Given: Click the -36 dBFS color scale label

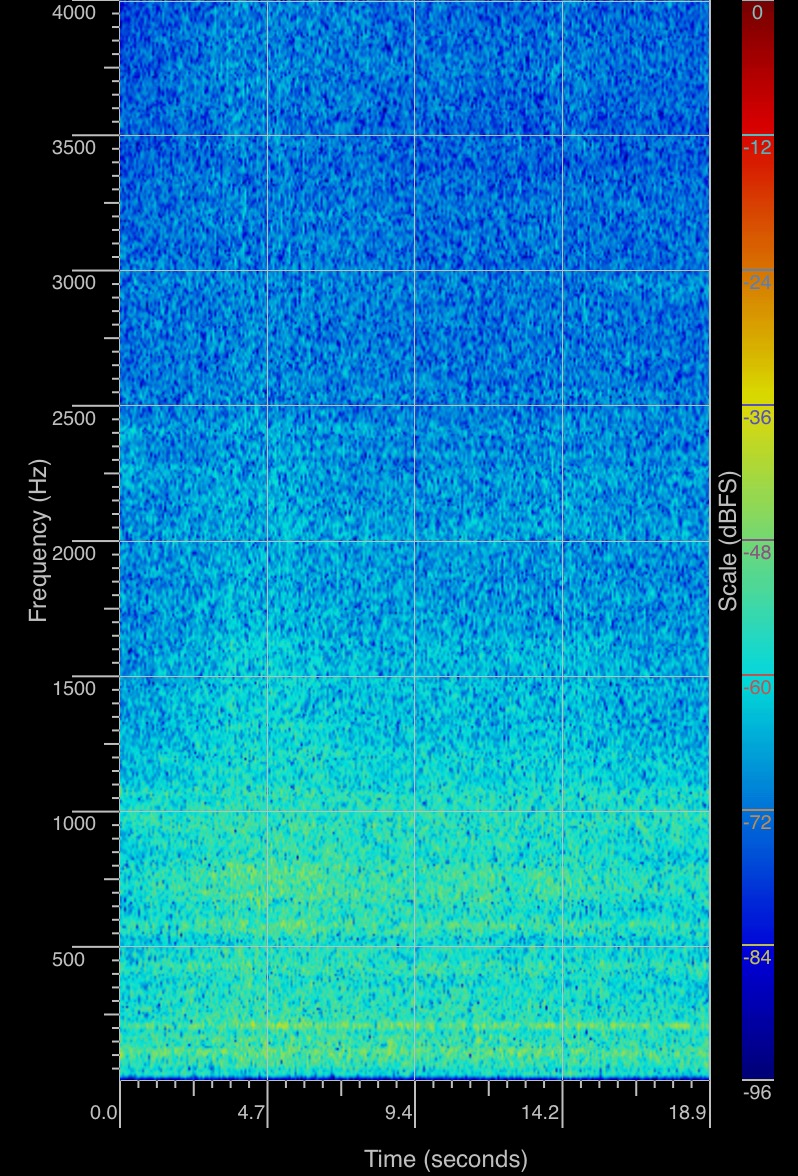Looking at the screenshot, I should 758,418.
